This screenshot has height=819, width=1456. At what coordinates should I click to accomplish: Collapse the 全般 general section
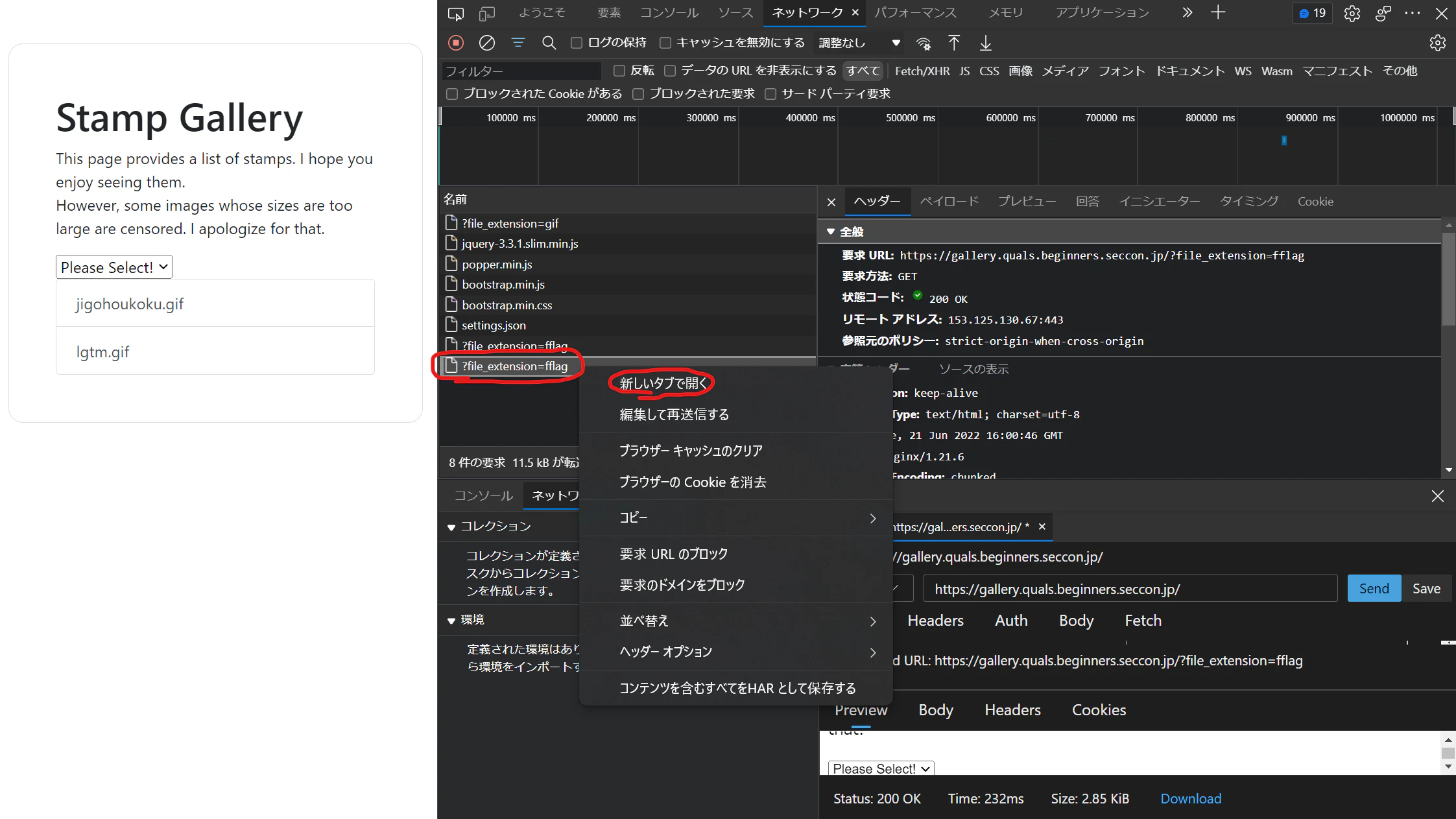click(831, 231)
